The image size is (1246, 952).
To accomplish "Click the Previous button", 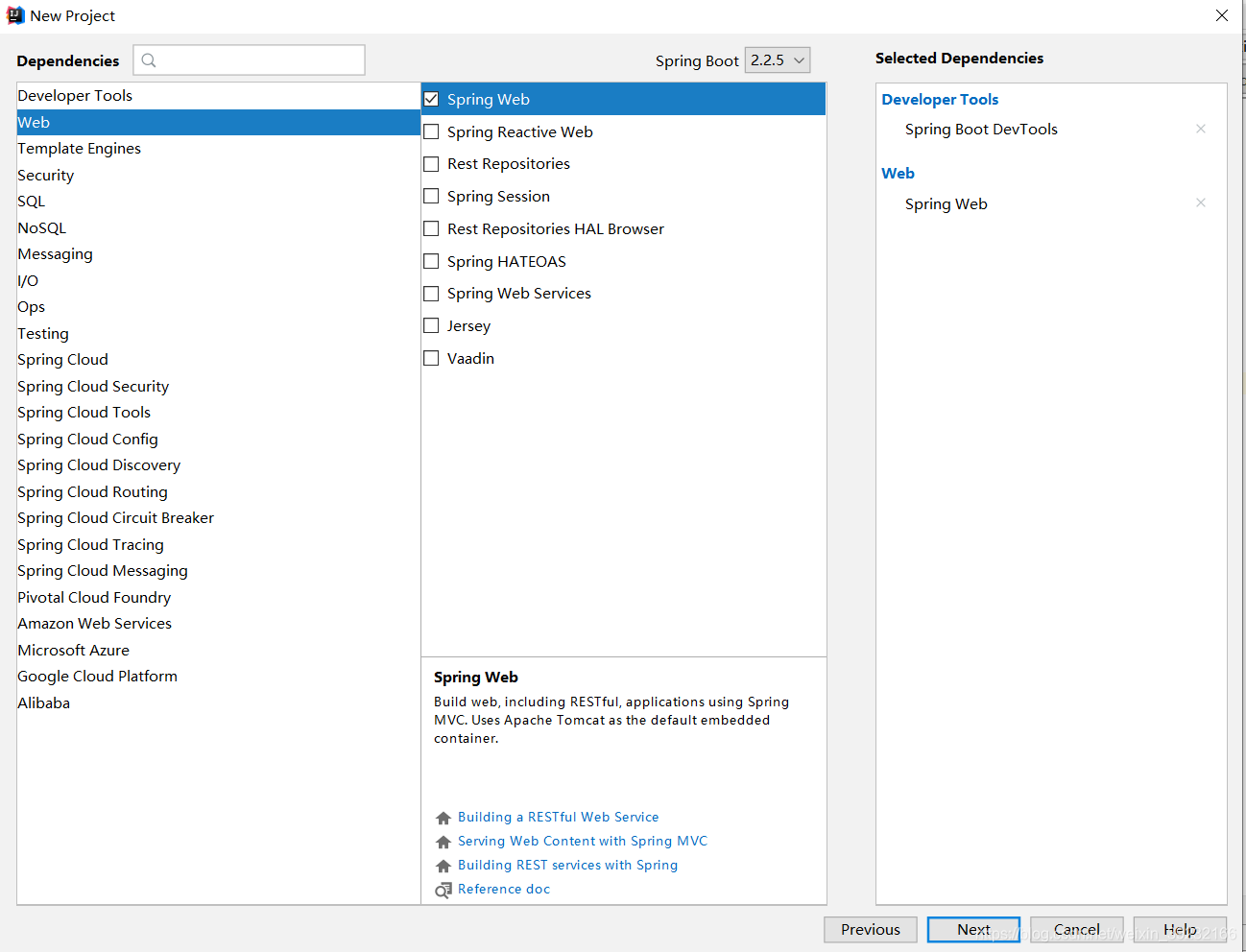I will point(871,929).
